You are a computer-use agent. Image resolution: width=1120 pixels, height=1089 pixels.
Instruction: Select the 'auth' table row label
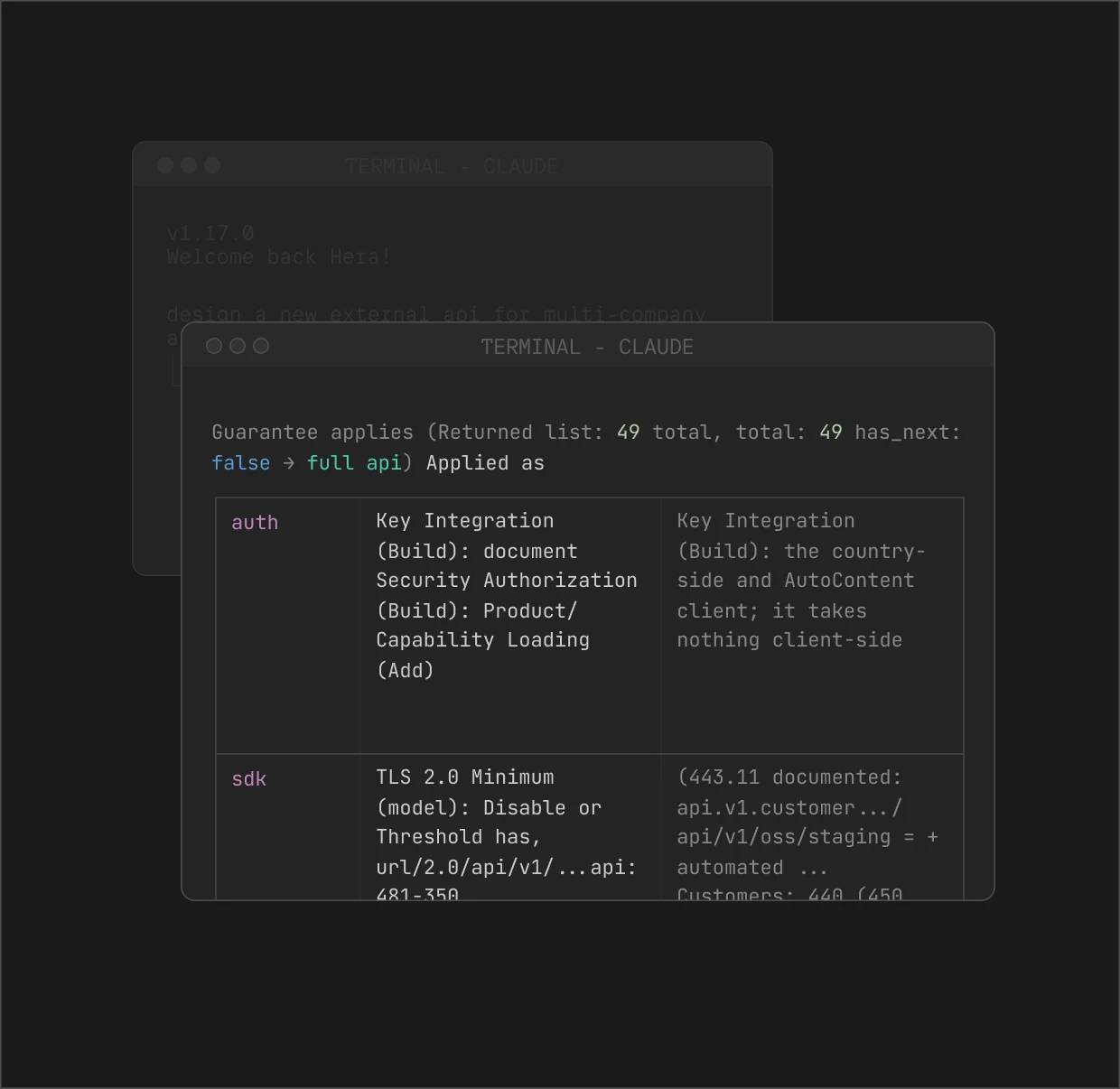(255, 522)
